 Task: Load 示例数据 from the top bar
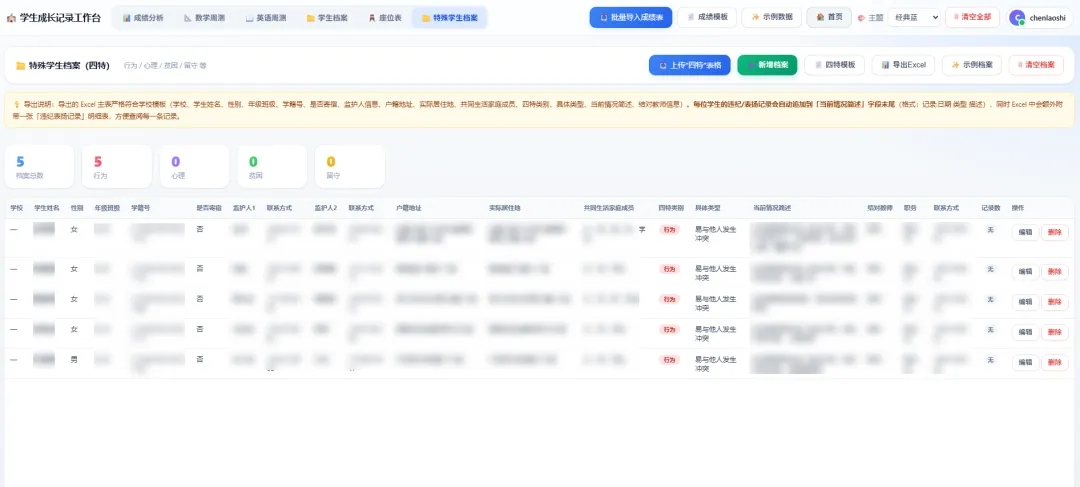click(771, 17)
